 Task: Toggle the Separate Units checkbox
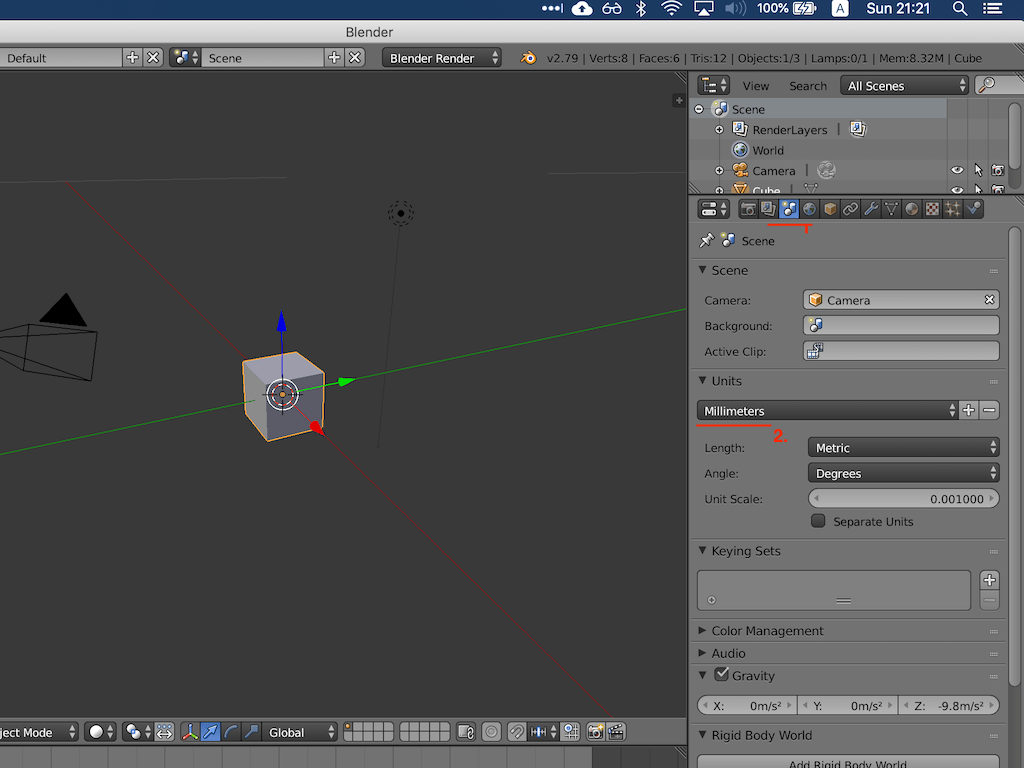click(818, 520)
